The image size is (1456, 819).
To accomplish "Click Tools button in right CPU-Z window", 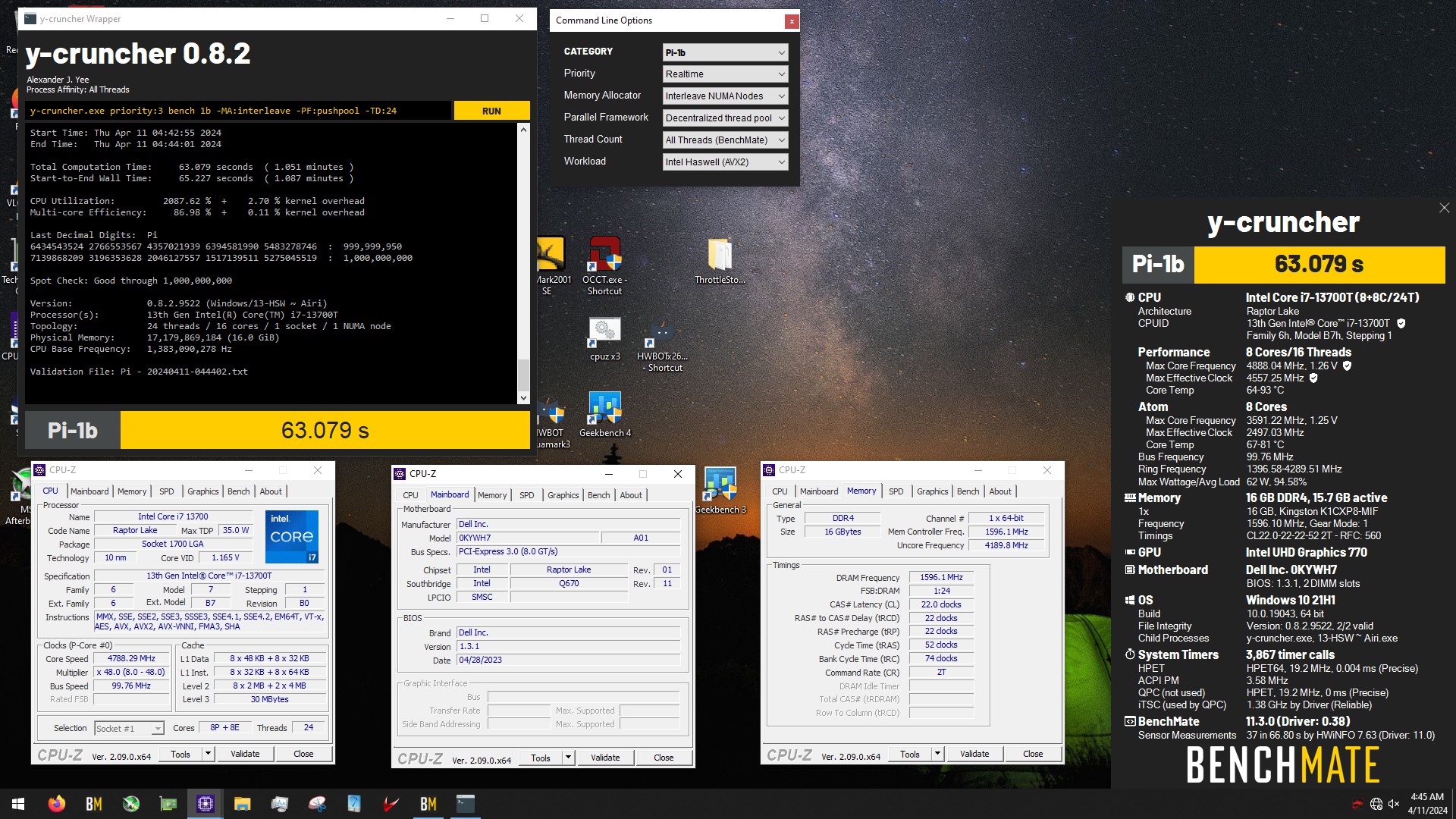I will [x=910, y=754].
